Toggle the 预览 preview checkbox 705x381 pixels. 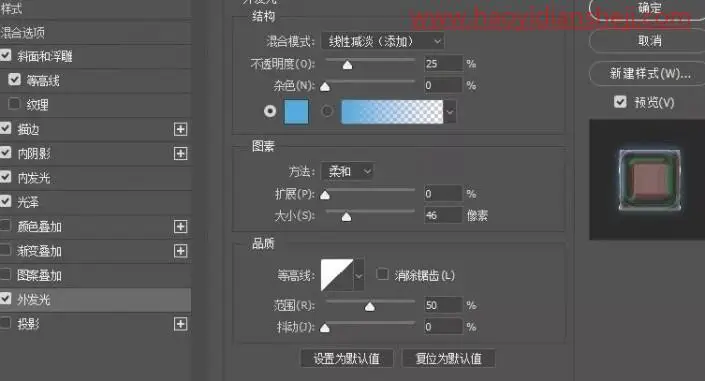[x=620, y=102]
